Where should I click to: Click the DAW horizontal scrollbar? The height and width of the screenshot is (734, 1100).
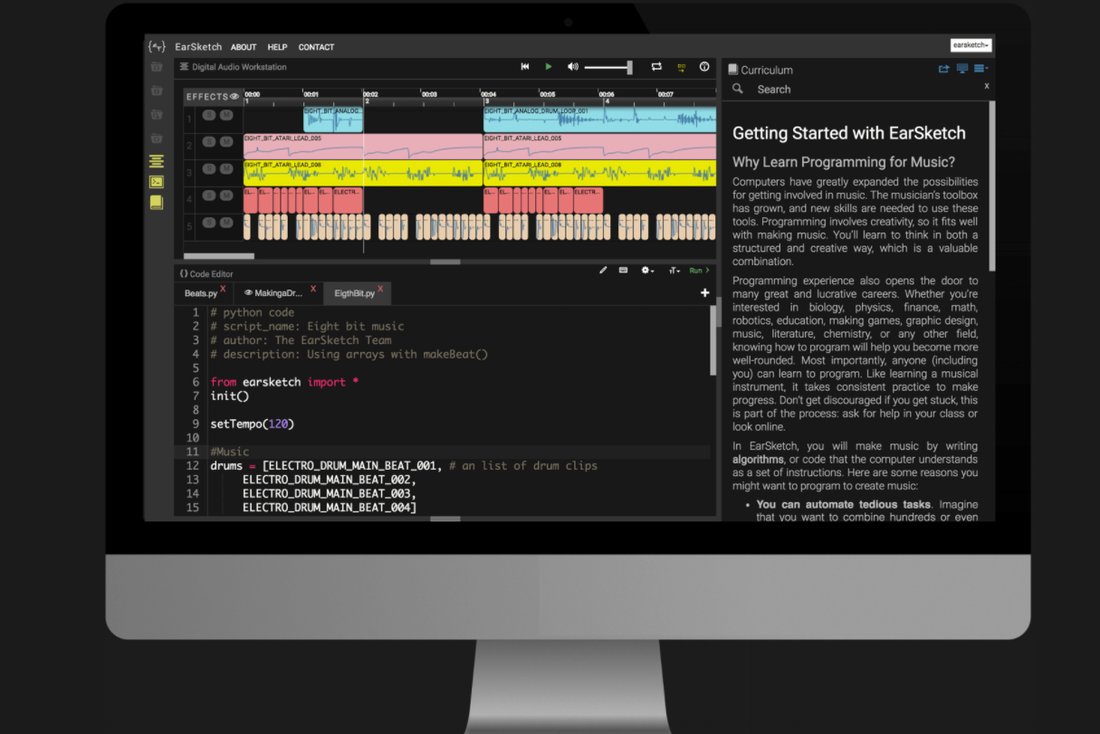pyautogui.click(x=218, y=256)
